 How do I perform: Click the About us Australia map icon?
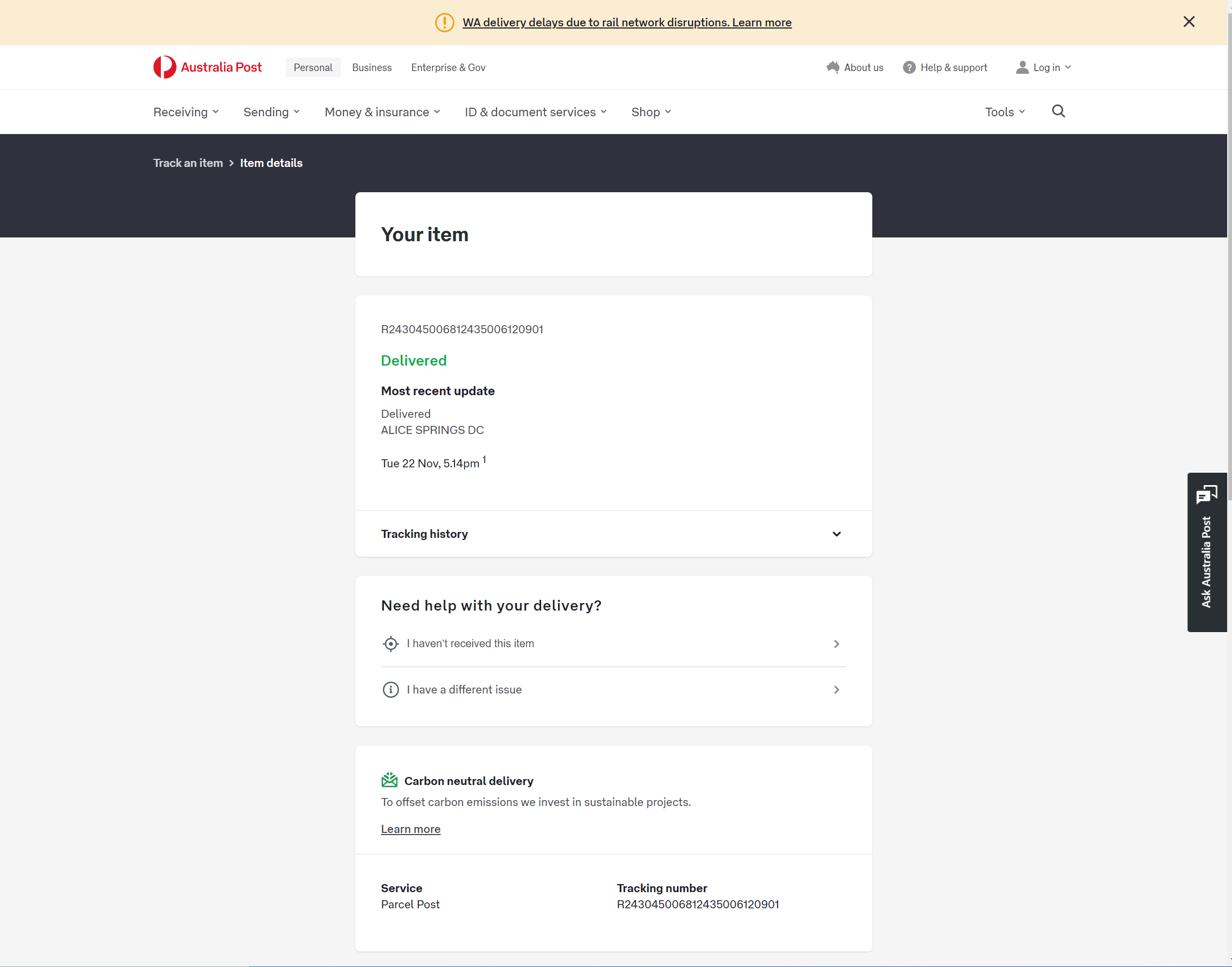[x=832, y=67]
